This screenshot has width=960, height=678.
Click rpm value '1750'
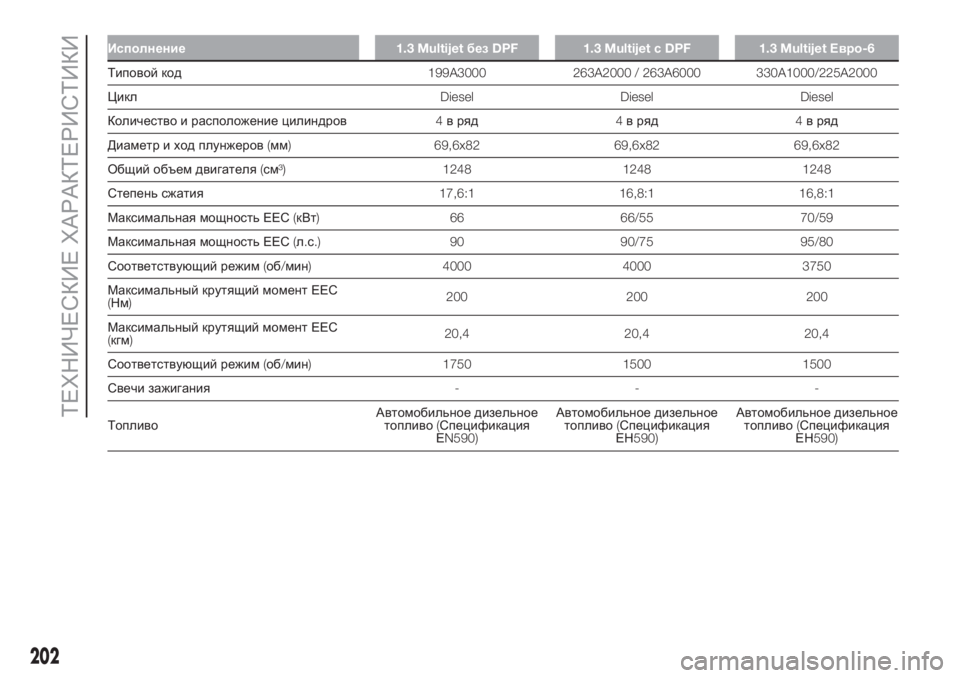pos(457,364)
